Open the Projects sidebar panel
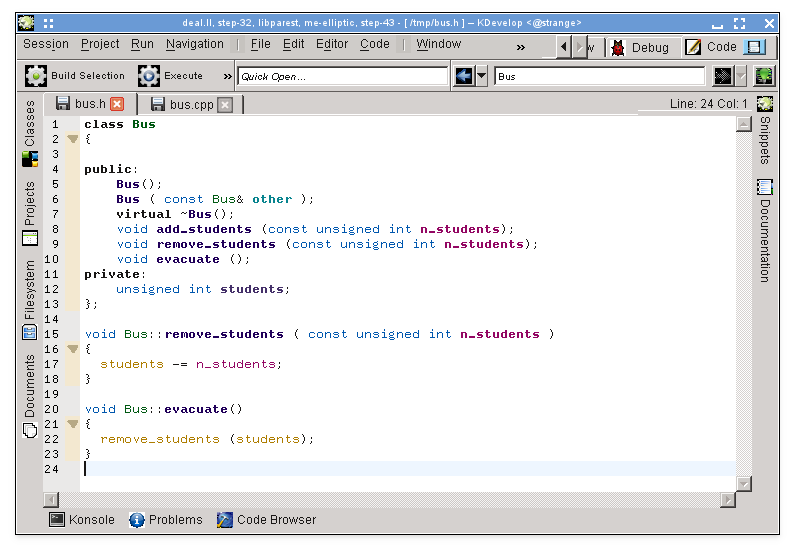The image size is (795, 553). point(30,213)
